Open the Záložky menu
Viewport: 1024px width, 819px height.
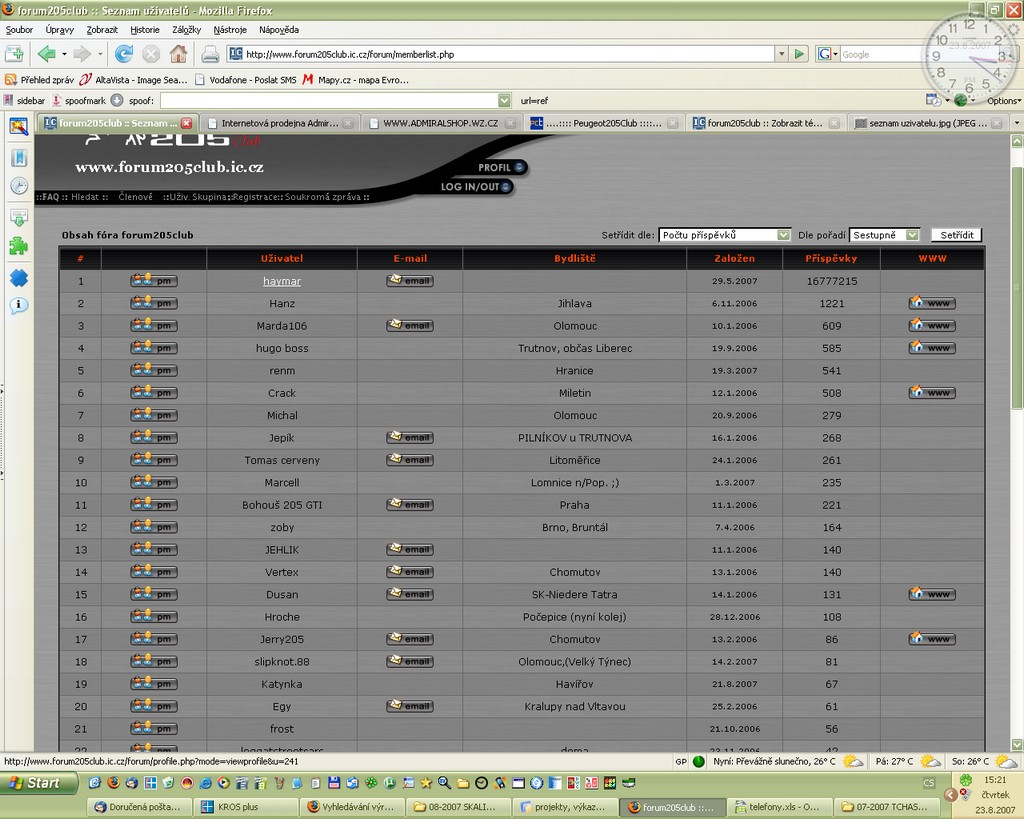coord(186,30)
